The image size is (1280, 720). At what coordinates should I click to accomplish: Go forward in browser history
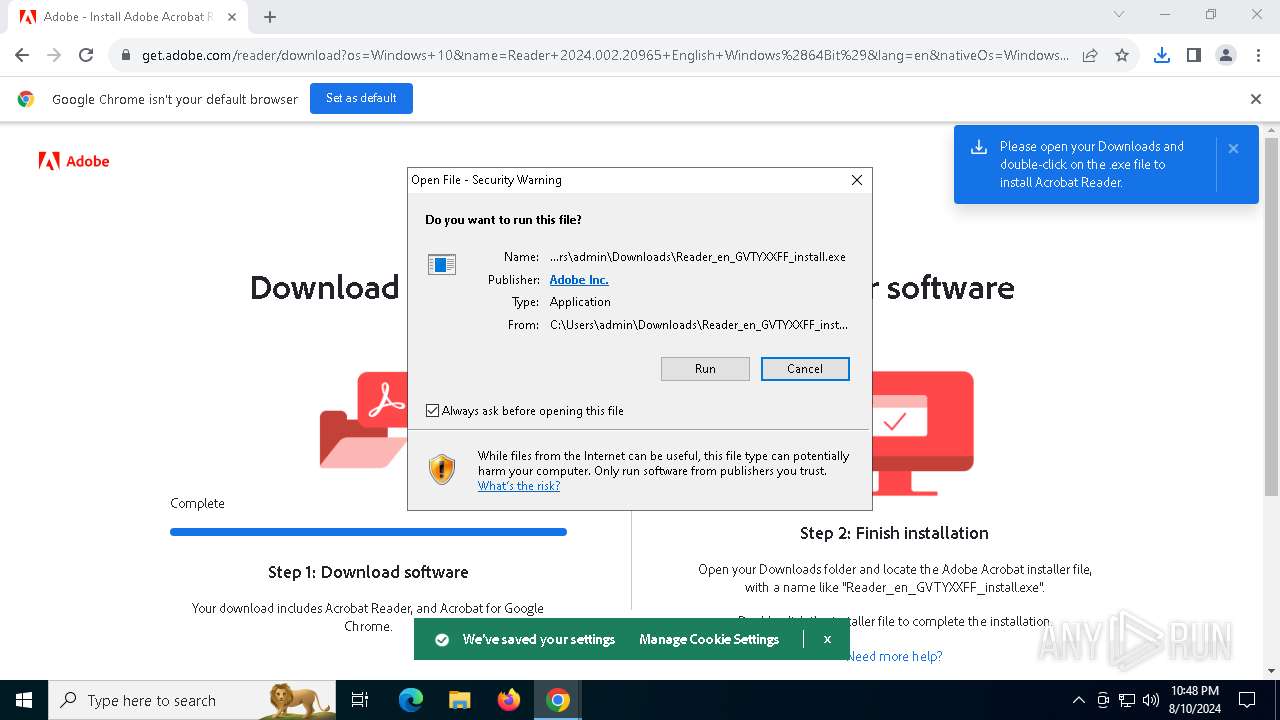[x=54, y=55]
